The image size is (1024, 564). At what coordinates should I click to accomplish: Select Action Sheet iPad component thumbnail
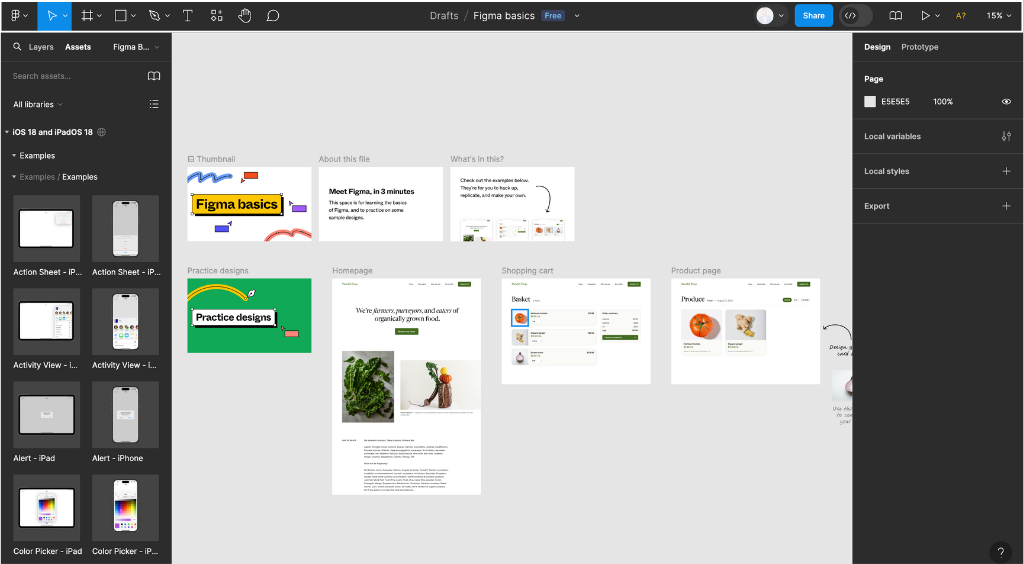[x=46, y=228]
